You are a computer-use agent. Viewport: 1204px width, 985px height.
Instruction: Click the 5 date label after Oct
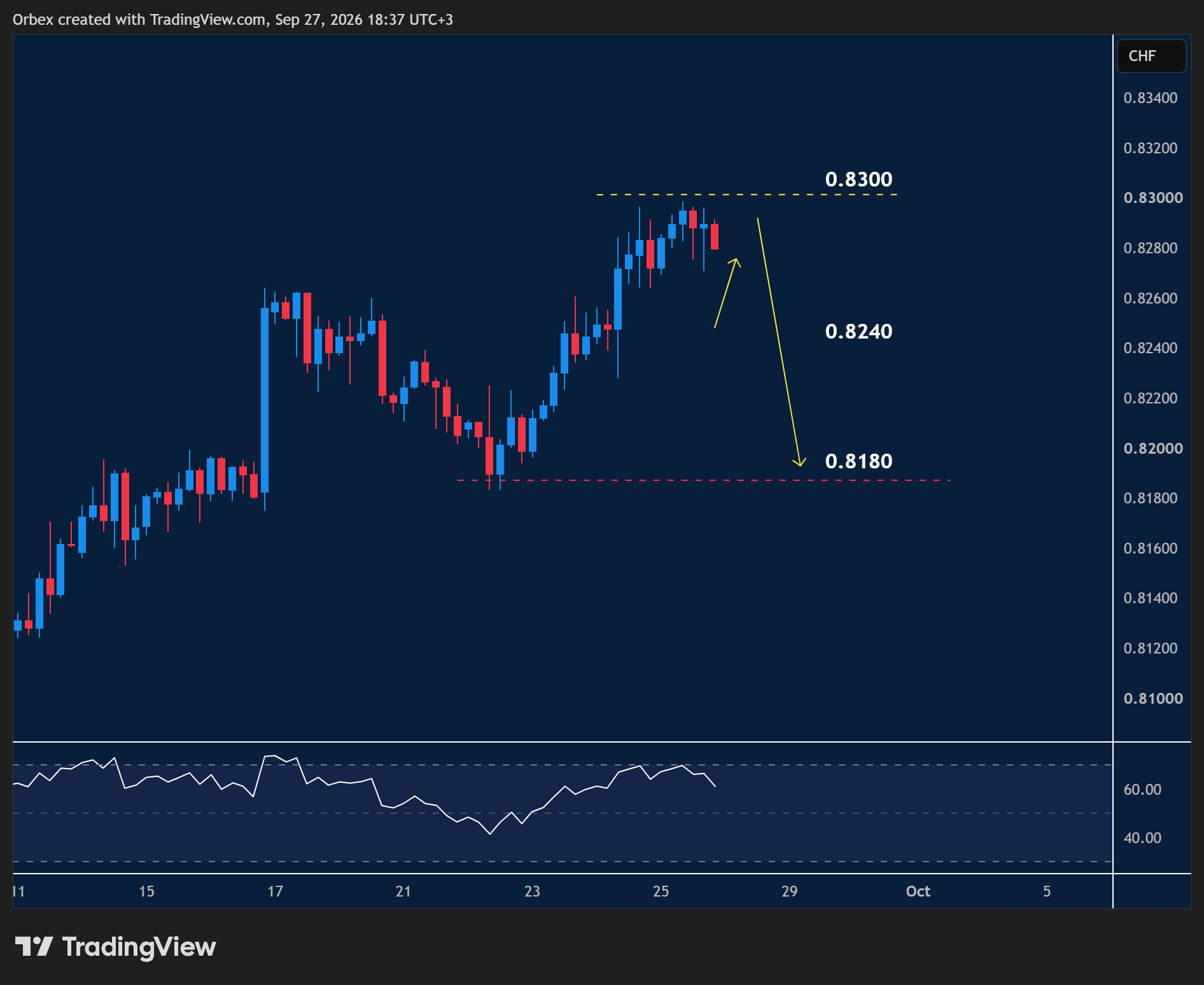(1047, 891)
